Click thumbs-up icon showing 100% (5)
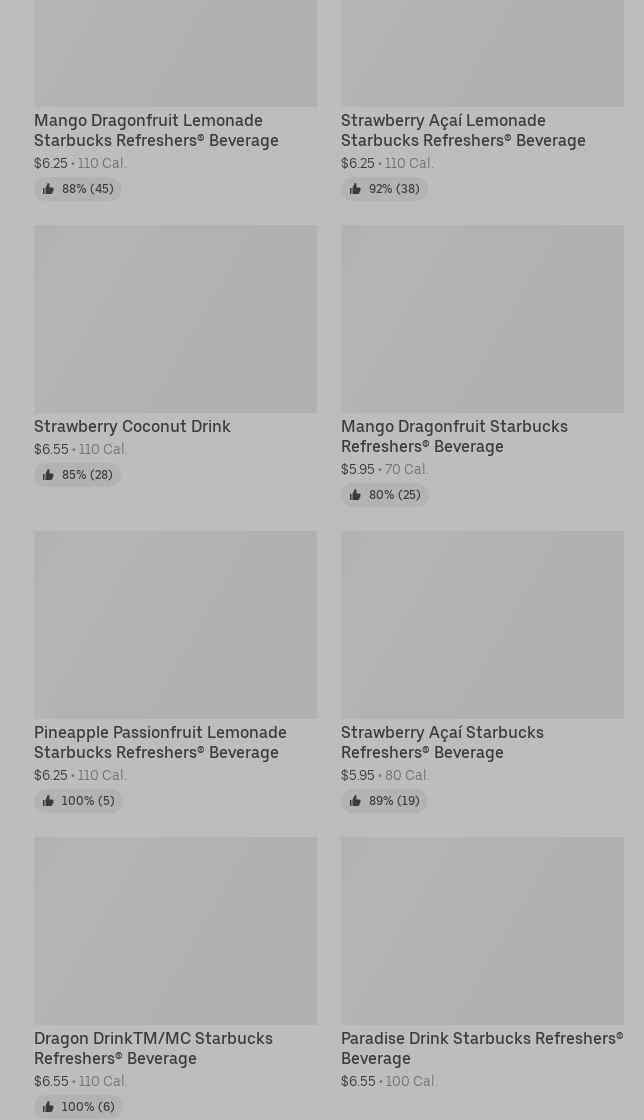Screen dimensions: 644x1120 pos(48,801)
